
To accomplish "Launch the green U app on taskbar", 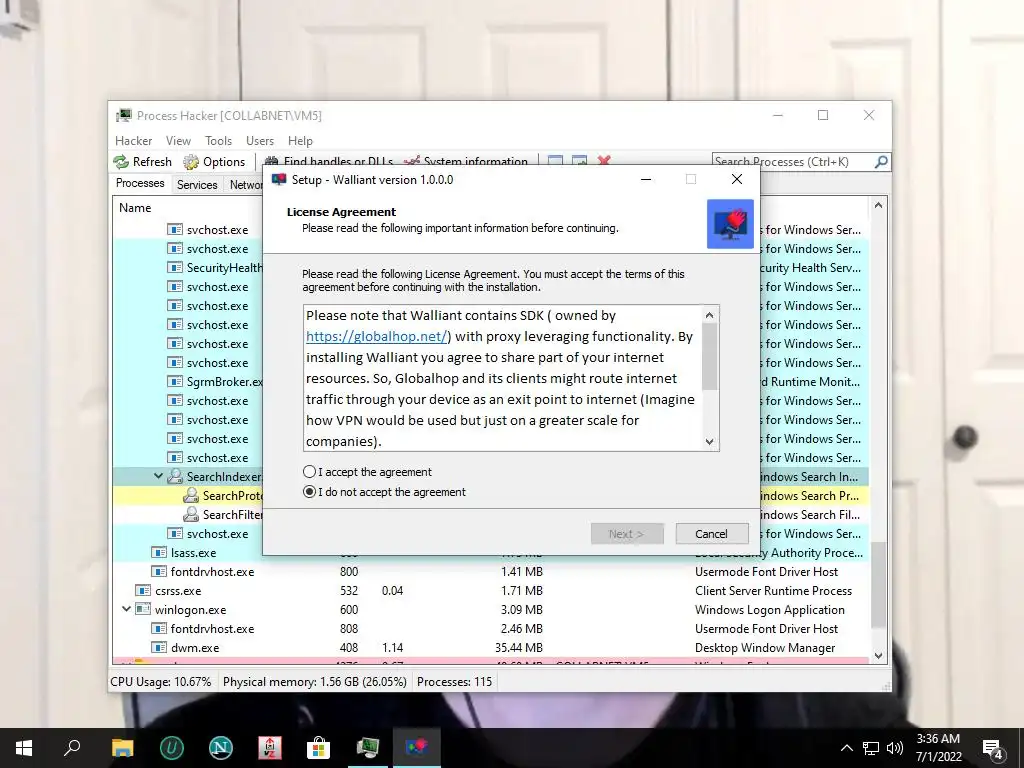I will 172,748.
